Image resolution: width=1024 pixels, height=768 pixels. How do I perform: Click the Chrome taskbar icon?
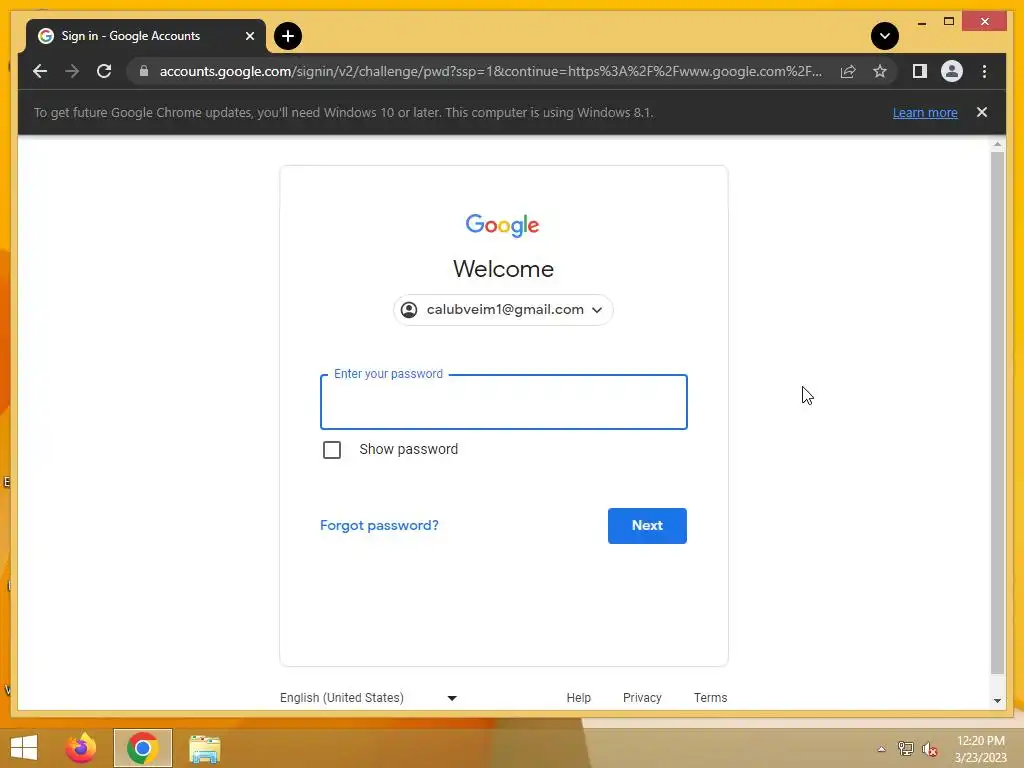point(142,748)
